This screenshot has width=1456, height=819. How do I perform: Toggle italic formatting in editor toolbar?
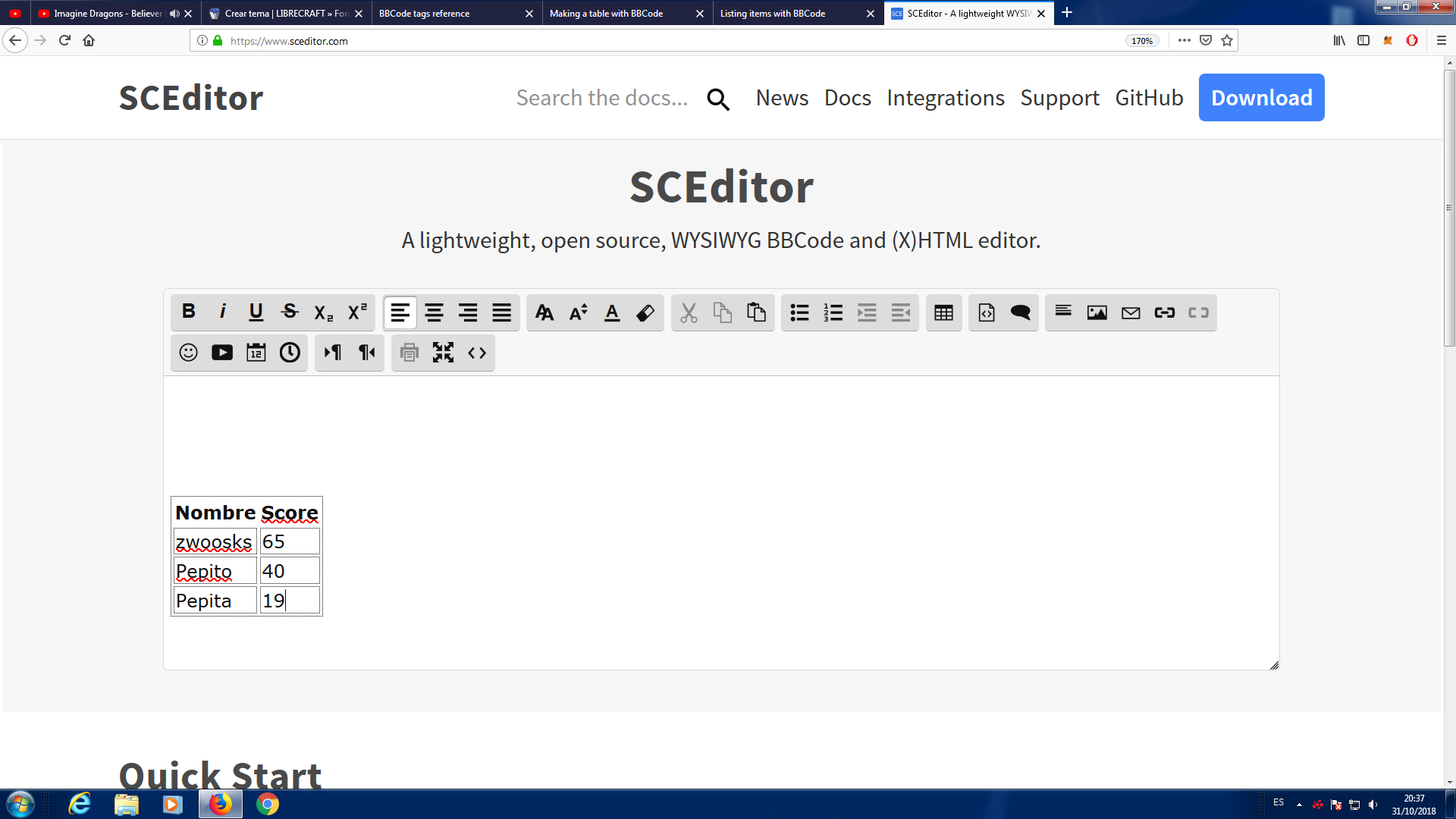click(222, 312)
